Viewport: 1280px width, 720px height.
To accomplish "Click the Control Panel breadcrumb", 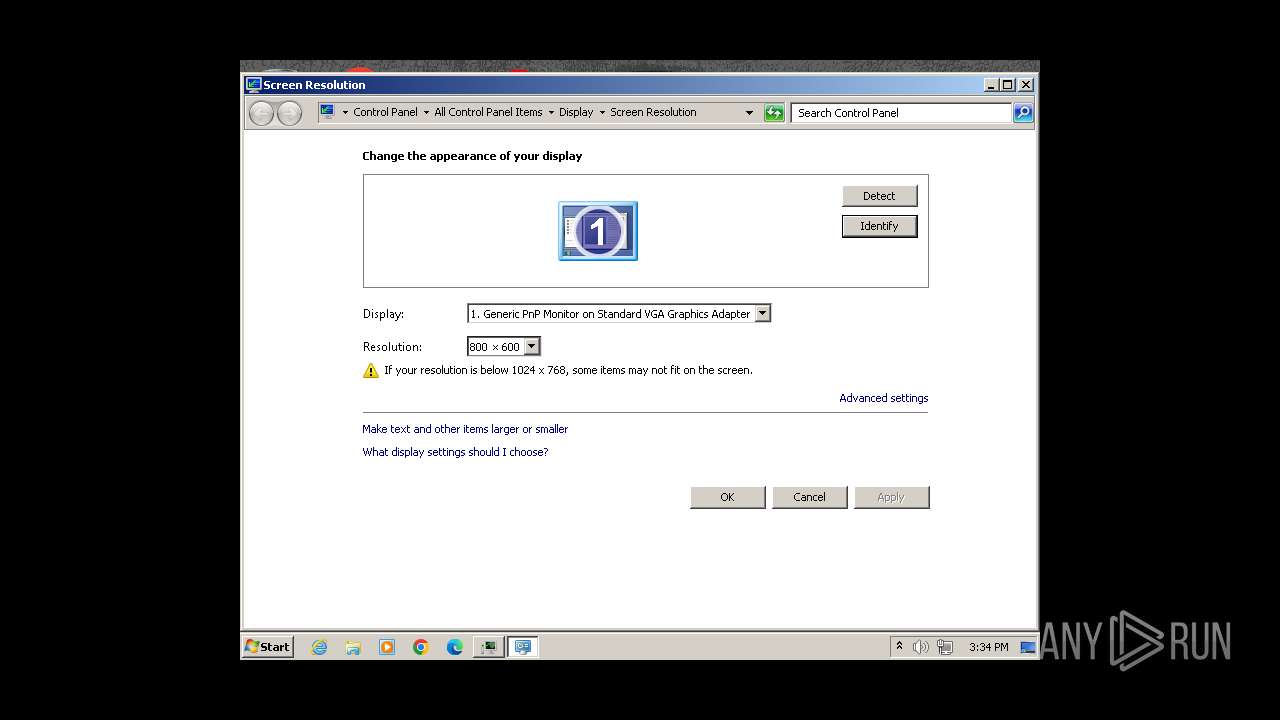I will coord(385,112).
